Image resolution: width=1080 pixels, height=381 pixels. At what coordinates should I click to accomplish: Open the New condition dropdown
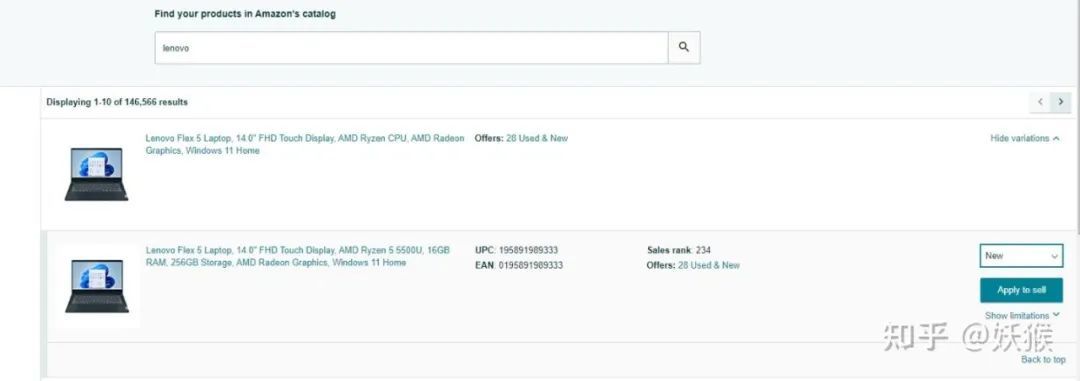(1021, 256)
